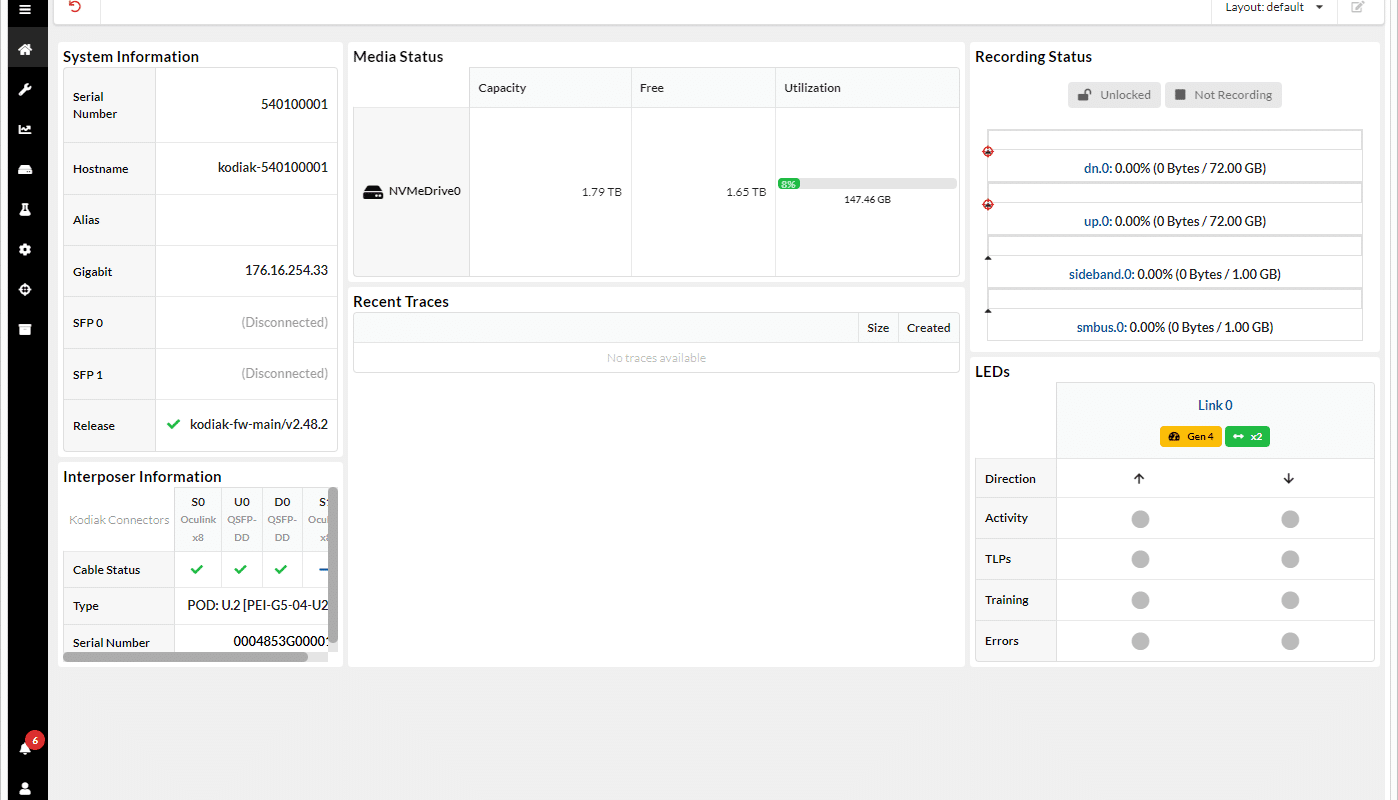Click the Not Recording button
Screen dimensions: 1398x800
1223,95
